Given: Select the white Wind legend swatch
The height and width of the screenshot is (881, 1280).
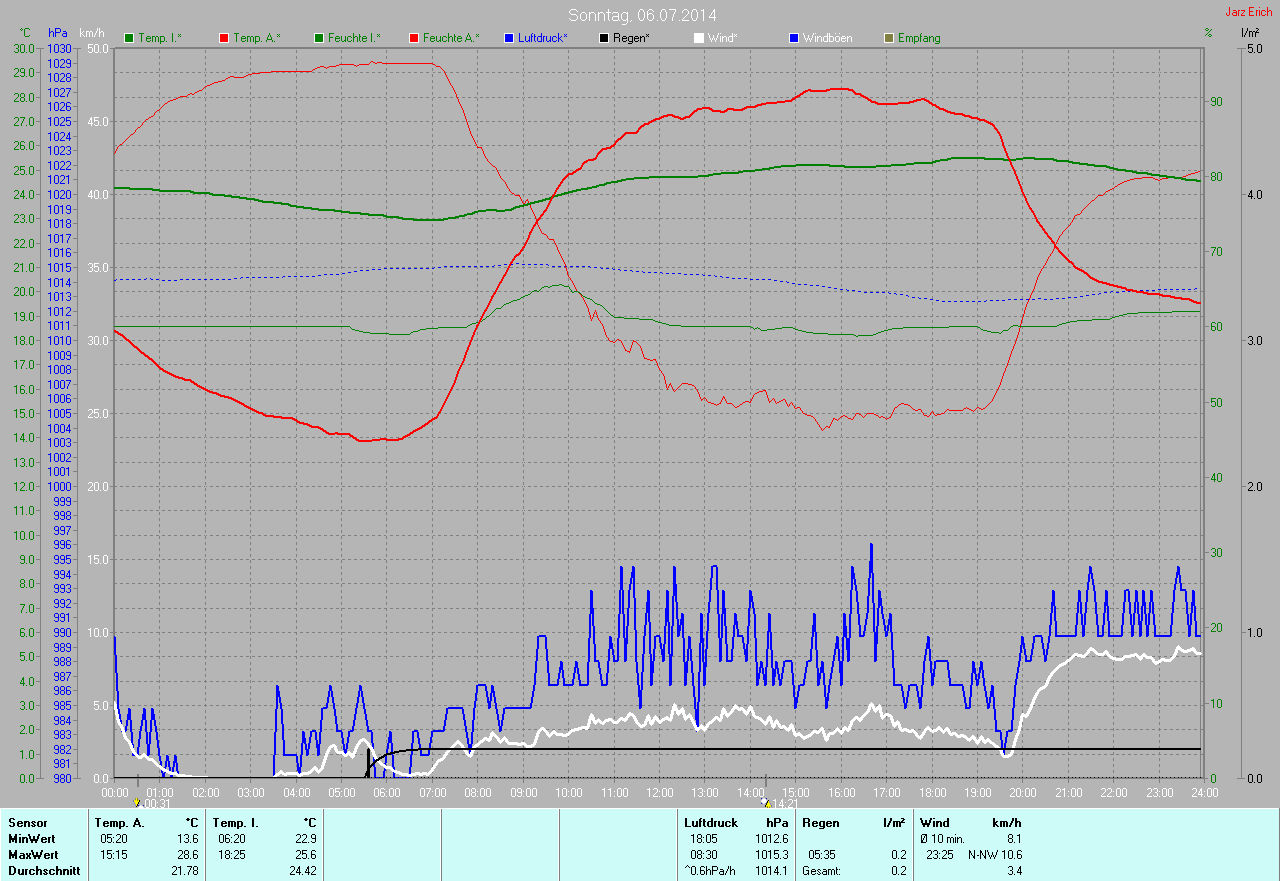Looking at the screenshot, I should 699,38.
